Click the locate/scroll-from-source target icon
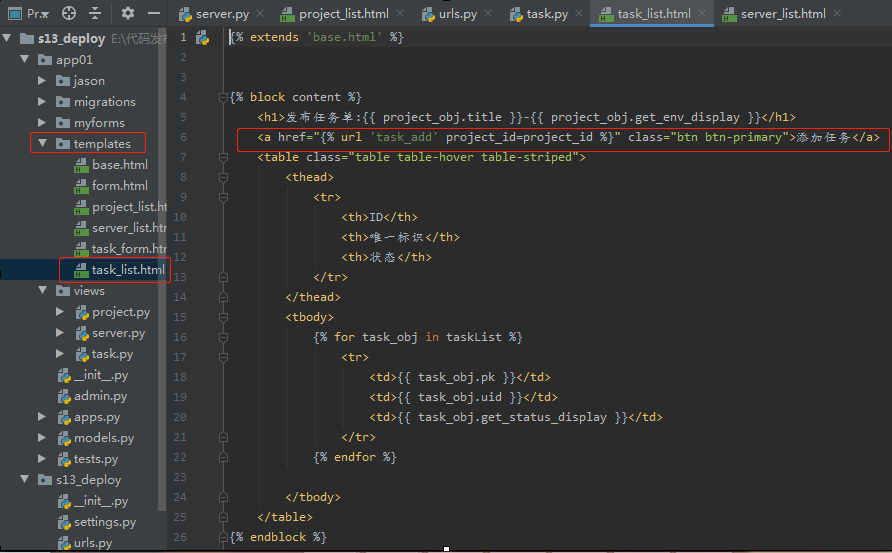The width and height of the screenshot is (892, 553). tap(68, 13)
